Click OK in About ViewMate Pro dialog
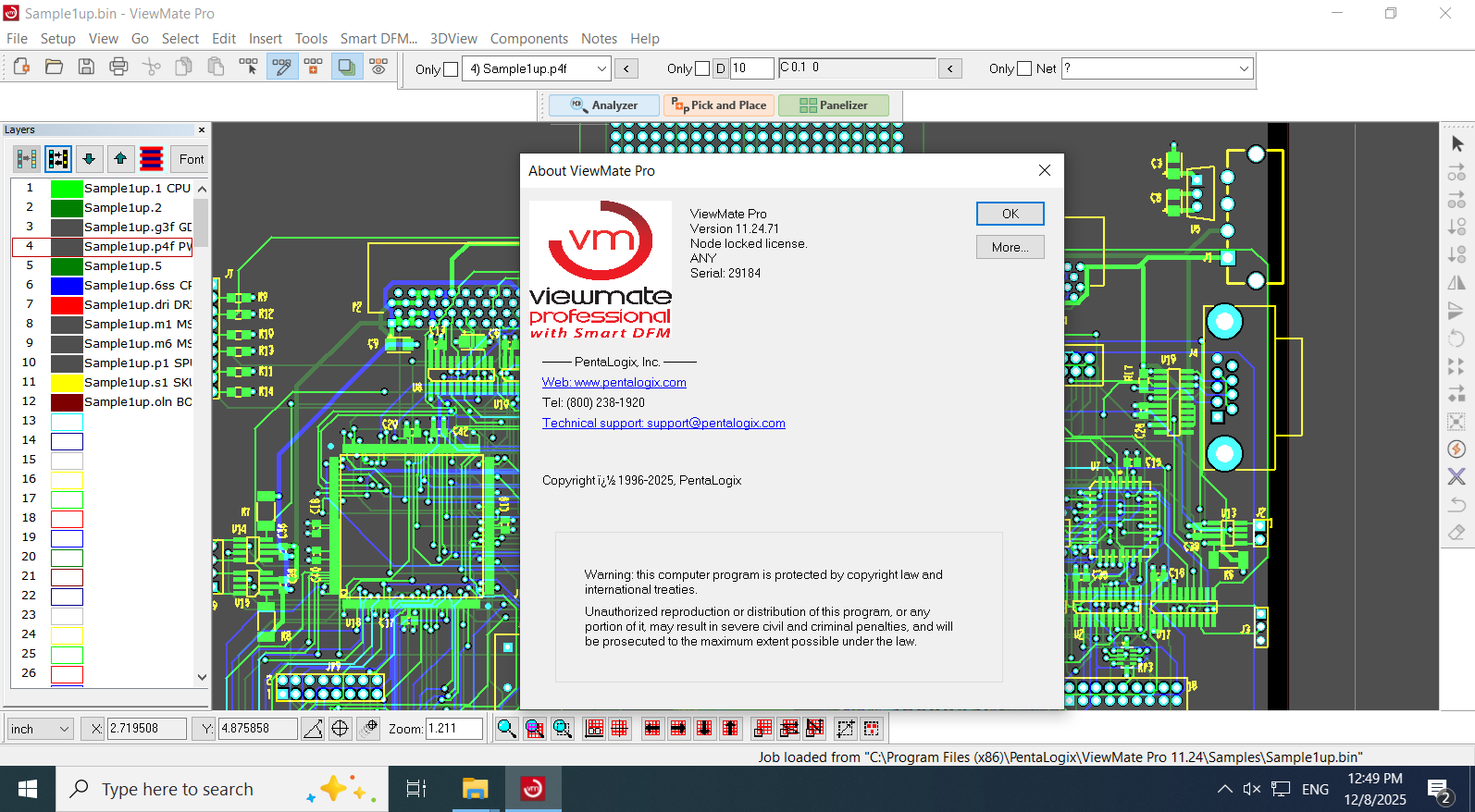The image size is (1475, 812). (1010, 214)
